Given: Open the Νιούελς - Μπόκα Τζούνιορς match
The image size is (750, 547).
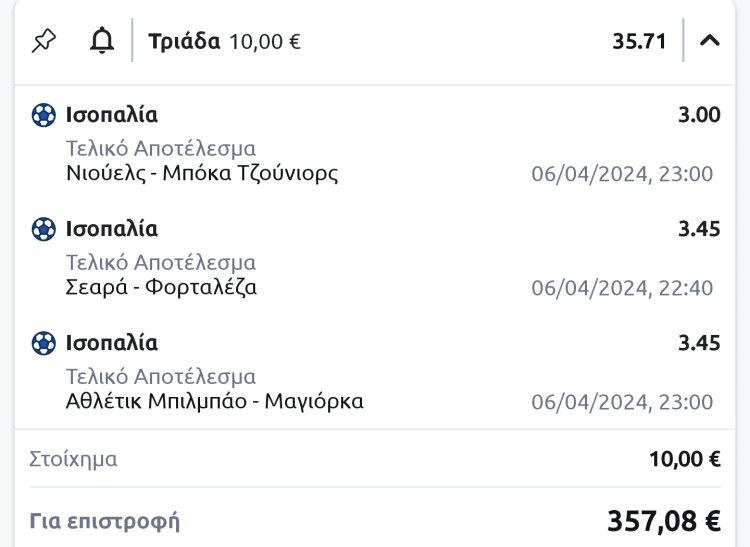Looking at the screenshot, I should (202, 173).
